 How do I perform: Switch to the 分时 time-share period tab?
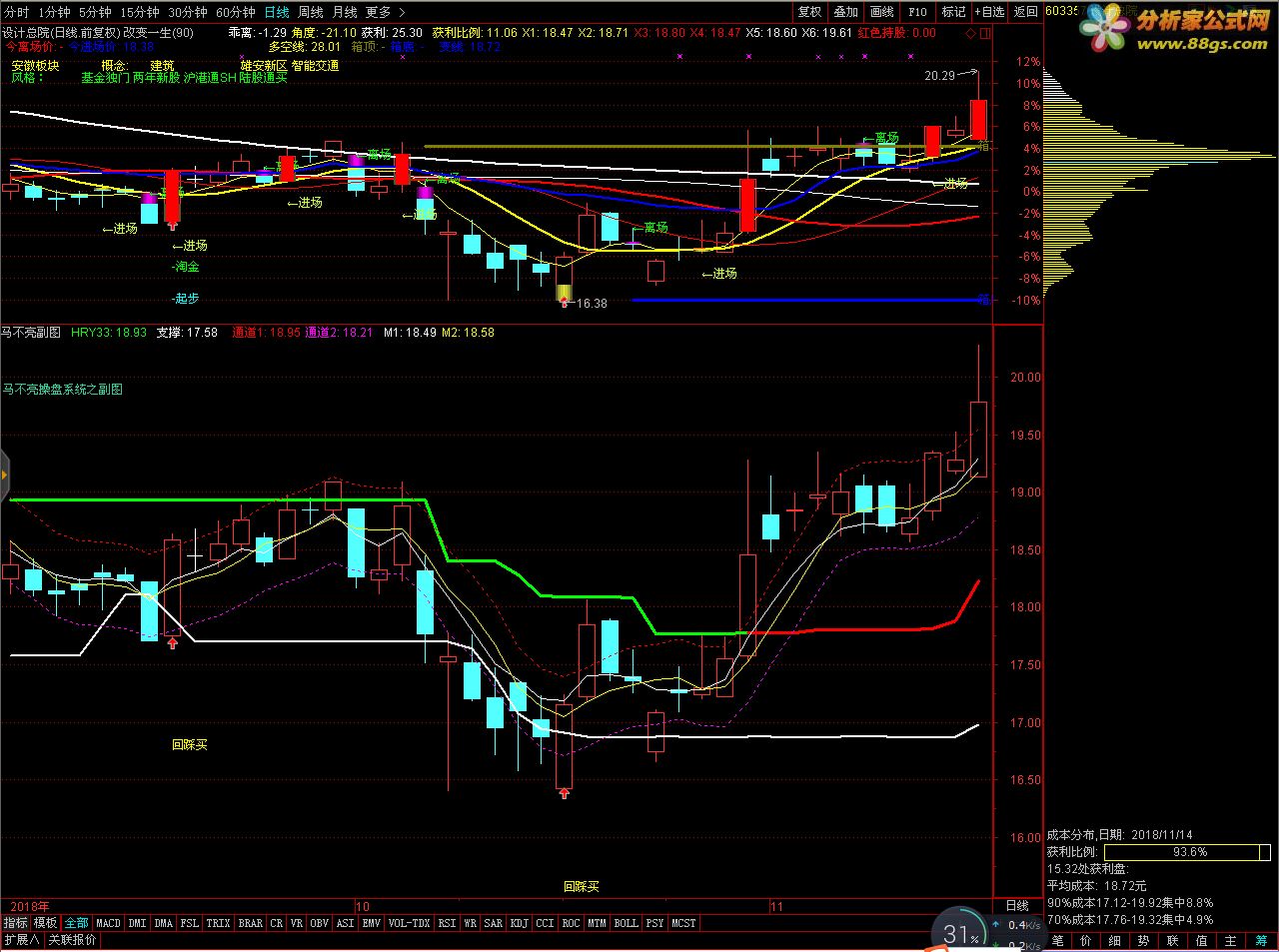coord(17,12)
